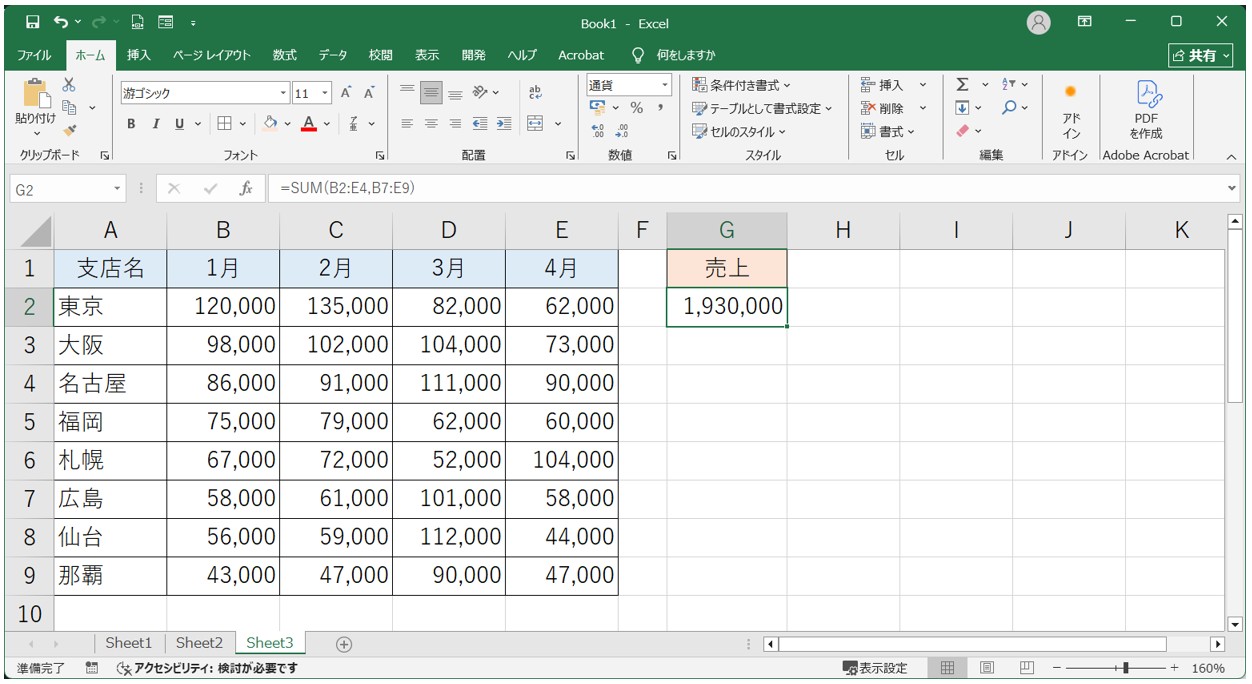Switch to the 挿入 ribbon tab
Viewport: 1252px width, 684px height.
[139, 55]
